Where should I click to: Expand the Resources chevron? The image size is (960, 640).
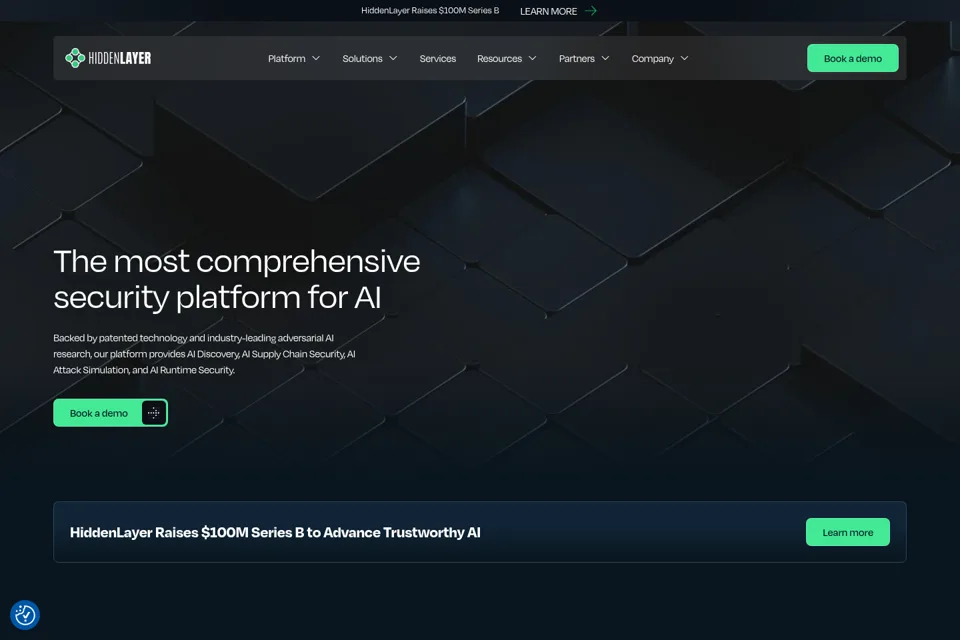(x=533, y=58)
